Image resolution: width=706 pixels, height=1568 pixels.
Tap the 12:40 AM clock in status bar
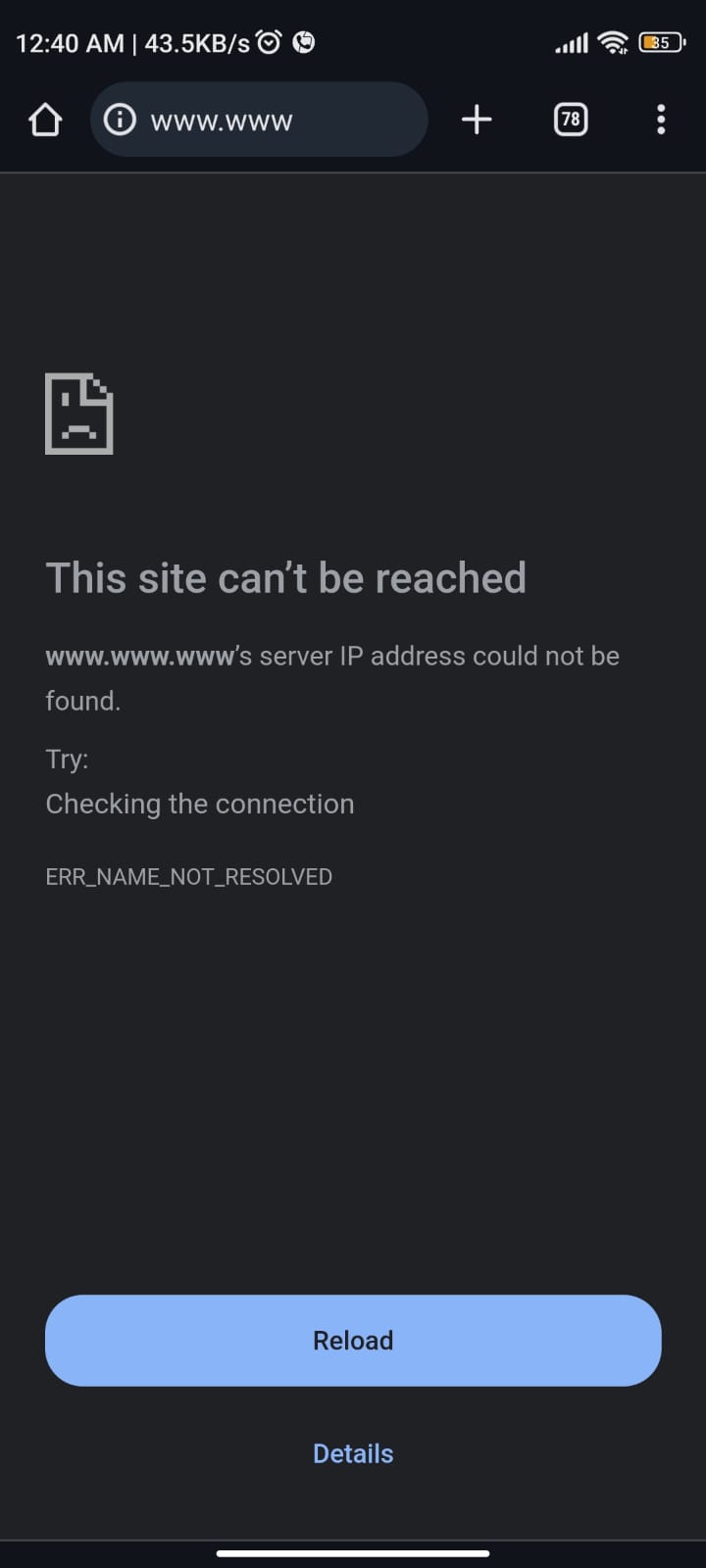[70, 43]
